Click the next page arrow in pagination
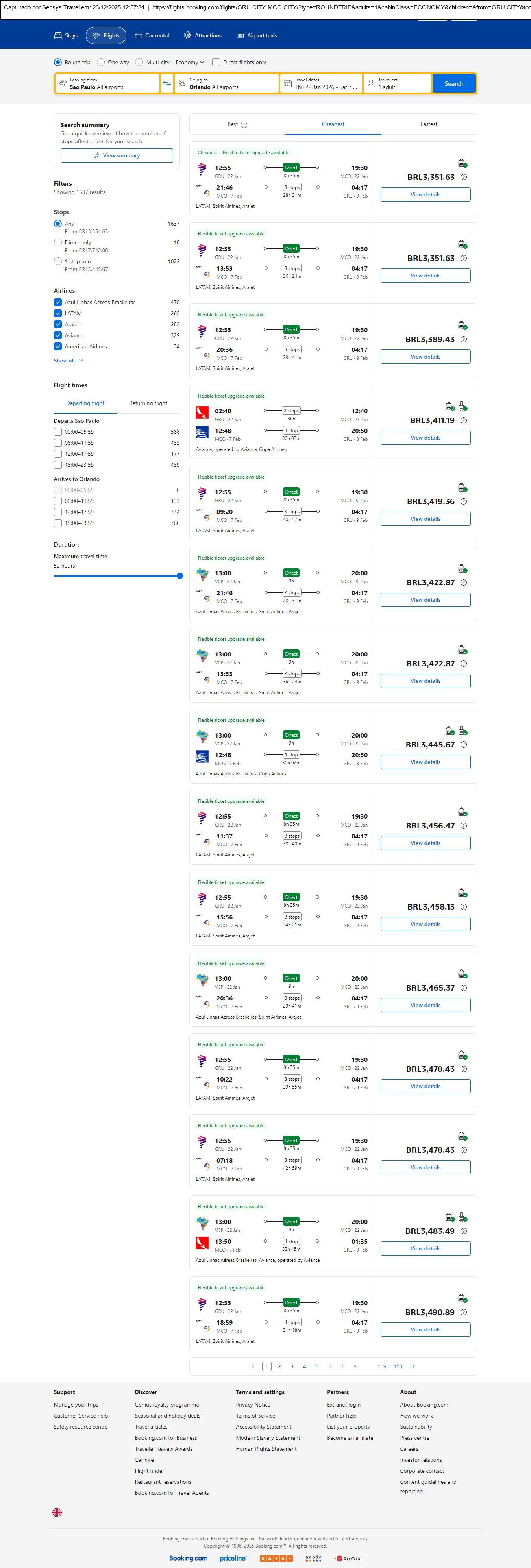531x1568 pixels. (413, 1366)
